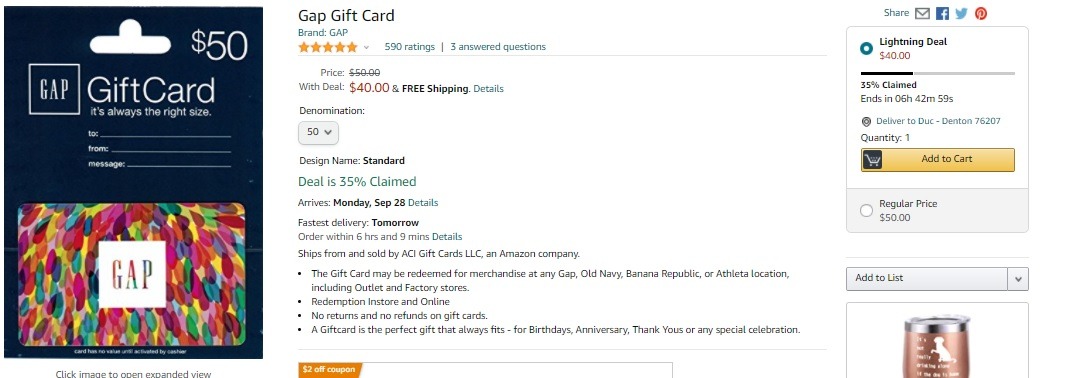Image resolution: width=1065 pixels, height=378 pixels.
Task: Open the Brand: GAP link
Action: point(323,32)
